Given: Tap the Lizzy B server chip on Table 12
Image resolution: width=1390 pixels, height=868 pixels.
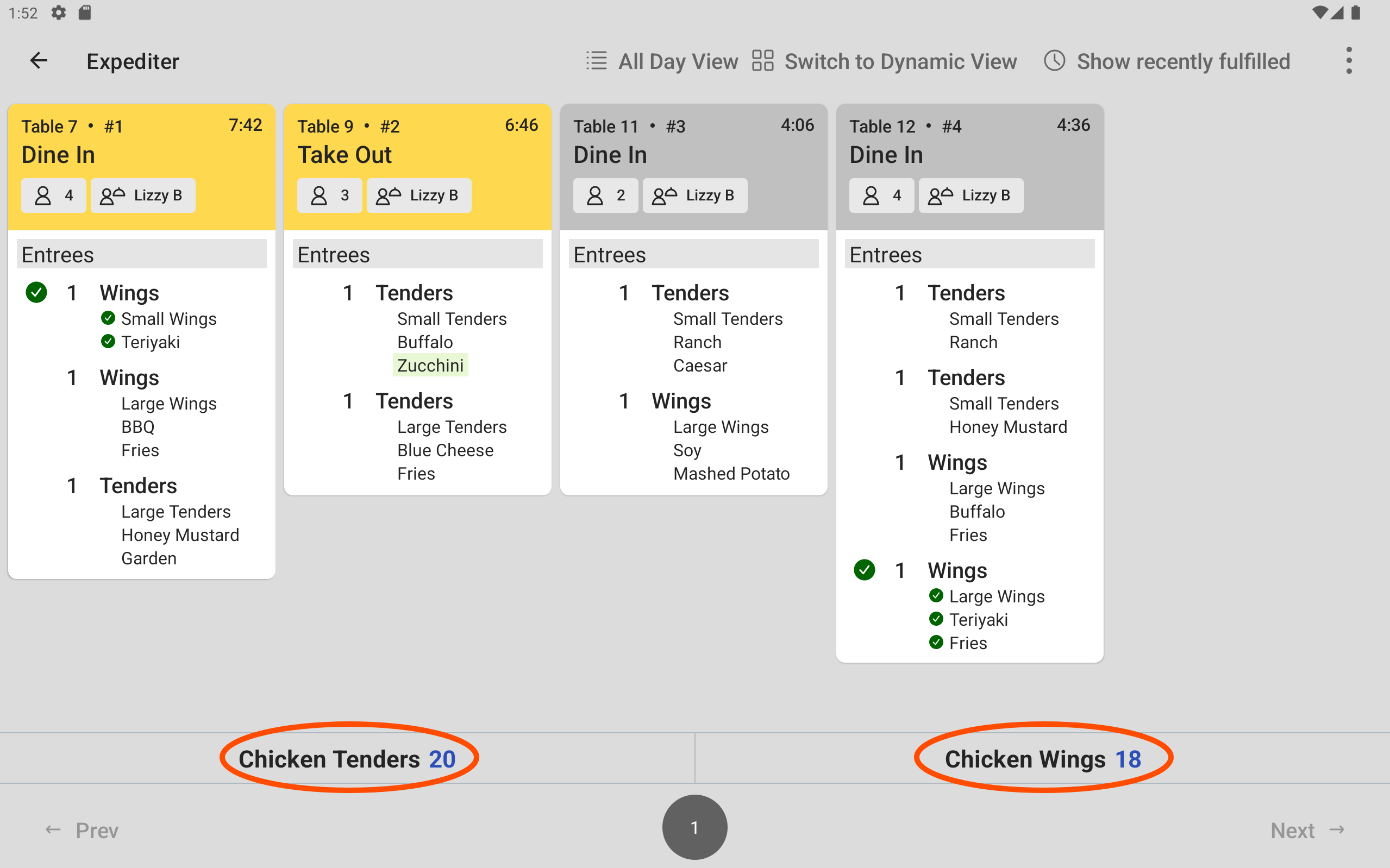Looking at the screenshot, I should (x=971, y=195).
